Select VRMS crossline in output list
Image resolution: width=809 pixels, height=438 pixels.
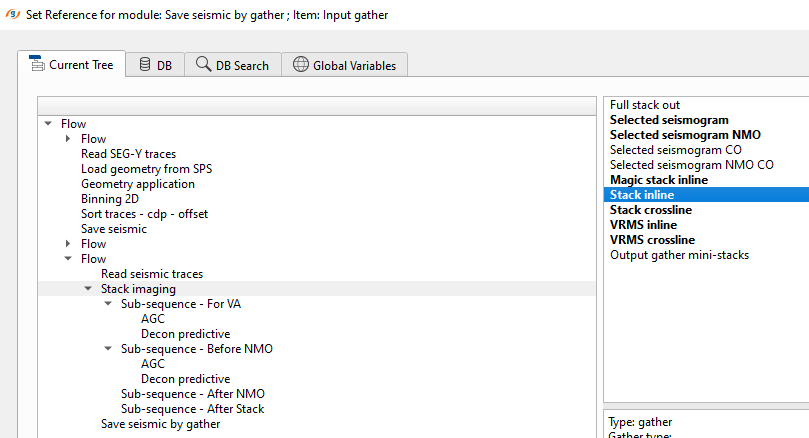[651, 240]
